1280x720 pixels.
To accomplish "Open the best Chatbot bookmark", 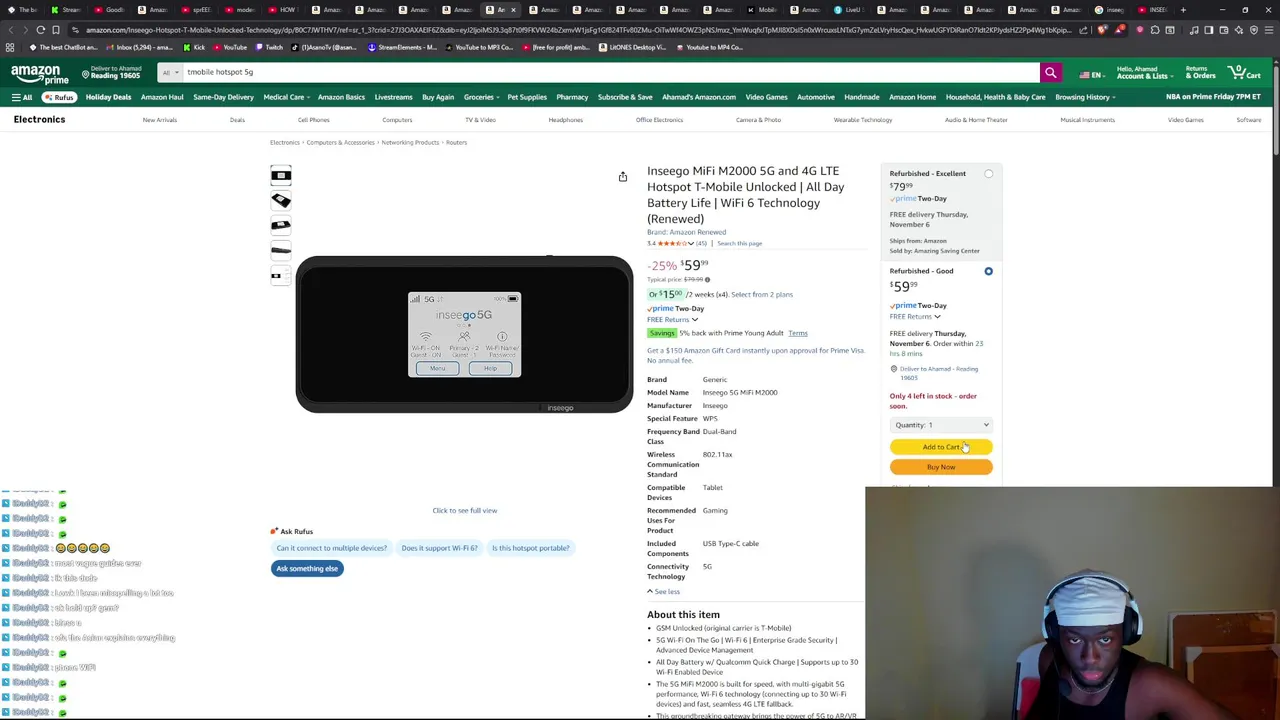I will (64, 47).
